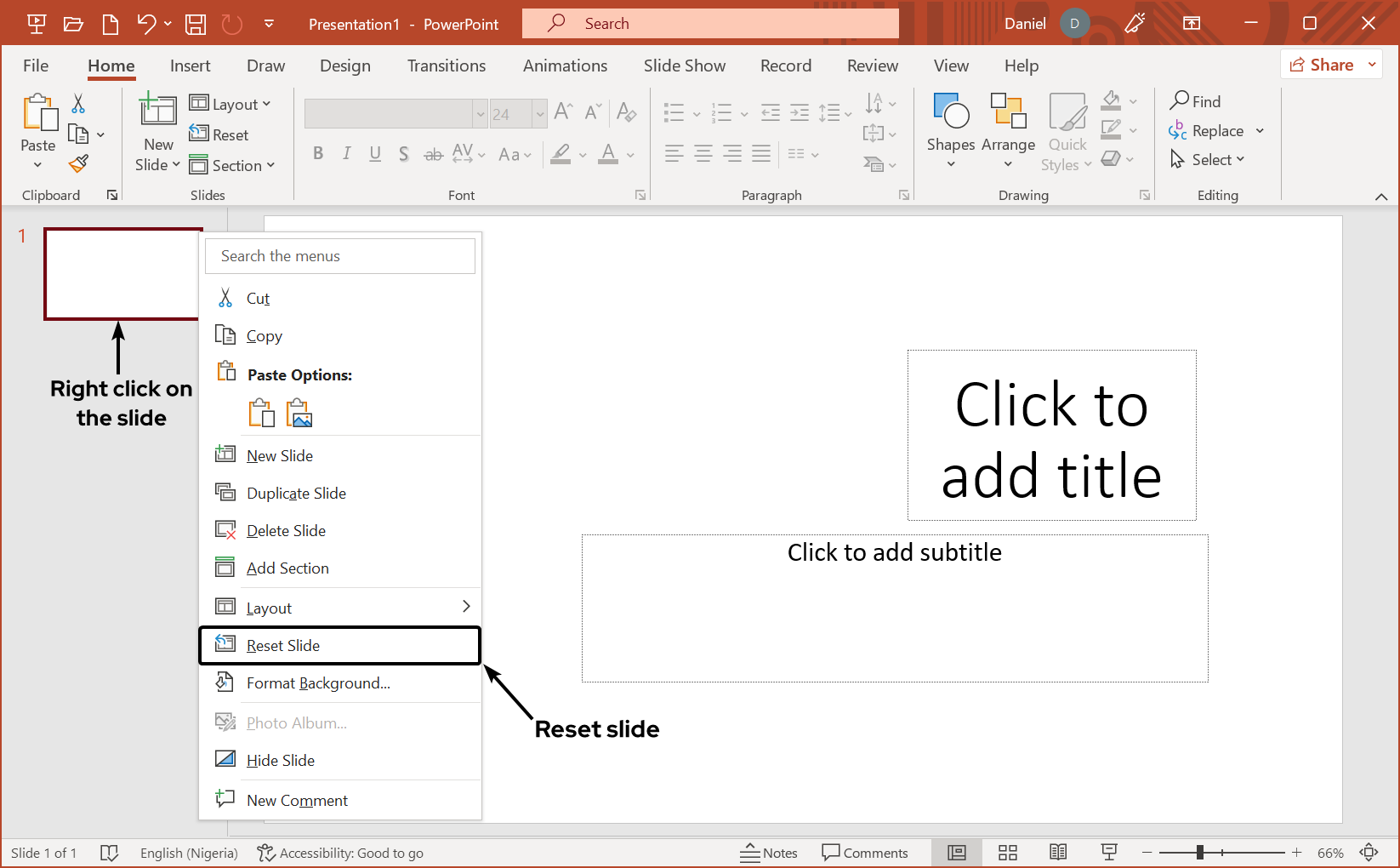Click the Format Painter icon
The width and height of the screenshot is (1400, 868).
point(79,163)
